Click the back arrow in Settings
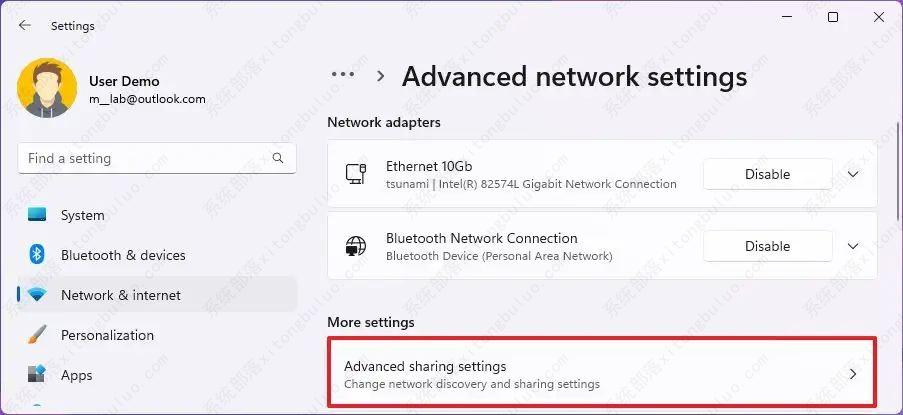Image resolution: width=903 pixels, height=415 pixels. pos(25,26)
